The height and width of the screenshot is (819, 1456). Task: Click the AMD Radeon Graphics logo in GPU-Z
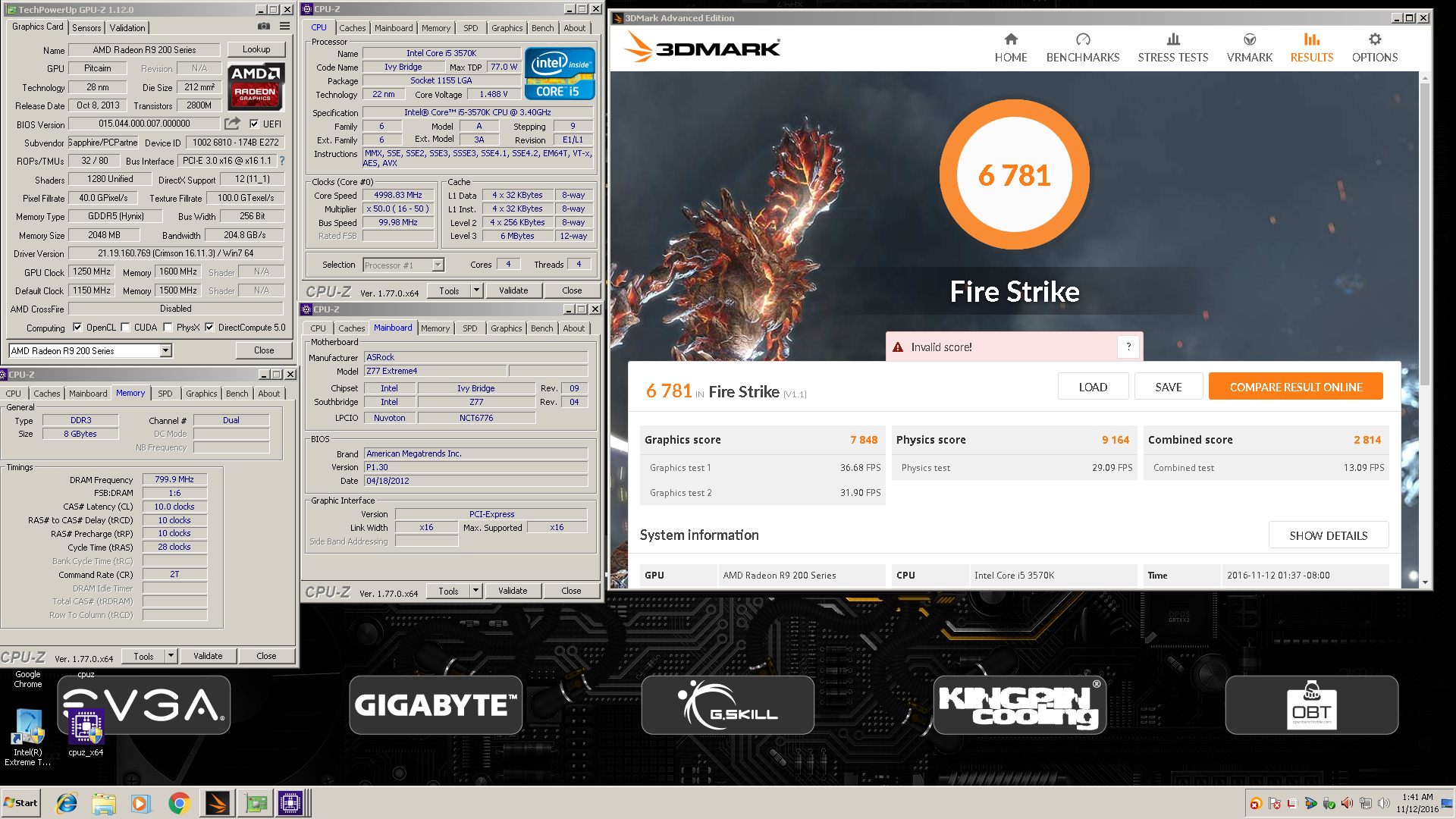click(x=256, y=87)
